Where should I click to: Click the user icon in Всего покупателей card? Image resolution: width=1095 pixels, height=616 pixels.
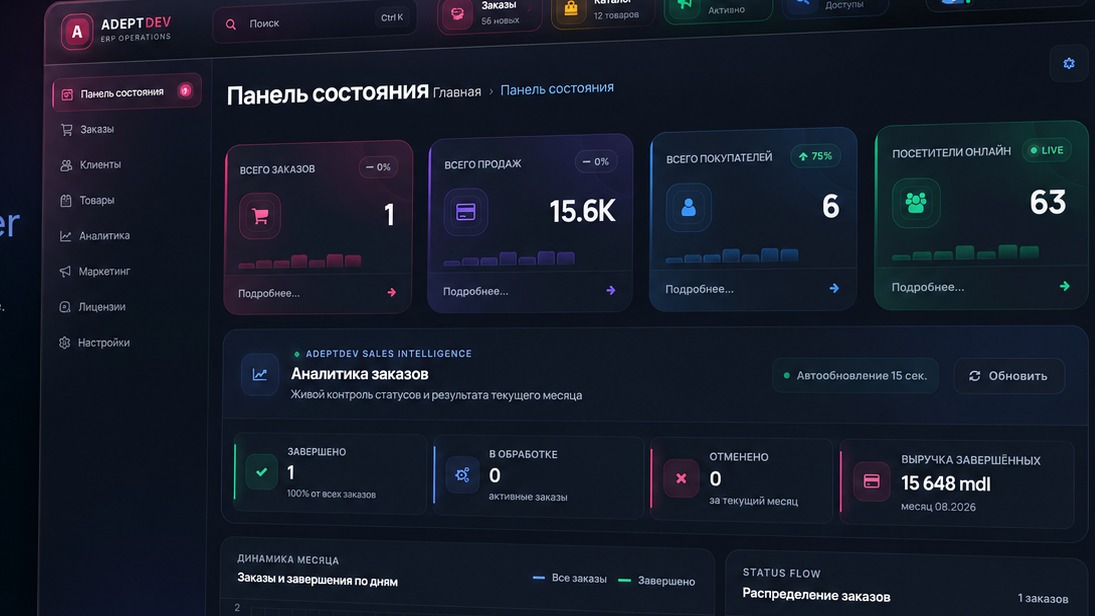coord(689,207)
